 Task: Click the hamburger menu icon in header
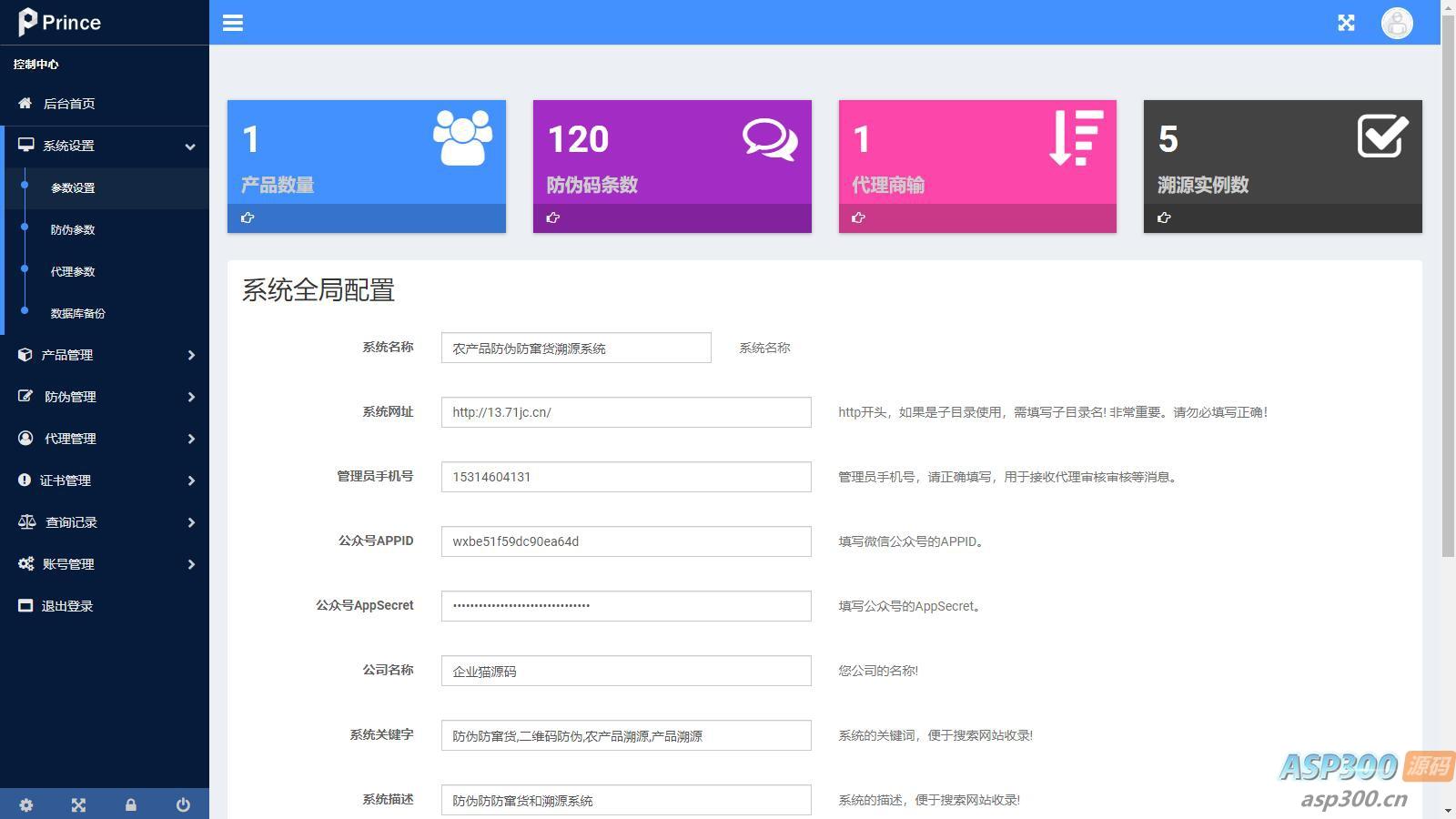233,23
